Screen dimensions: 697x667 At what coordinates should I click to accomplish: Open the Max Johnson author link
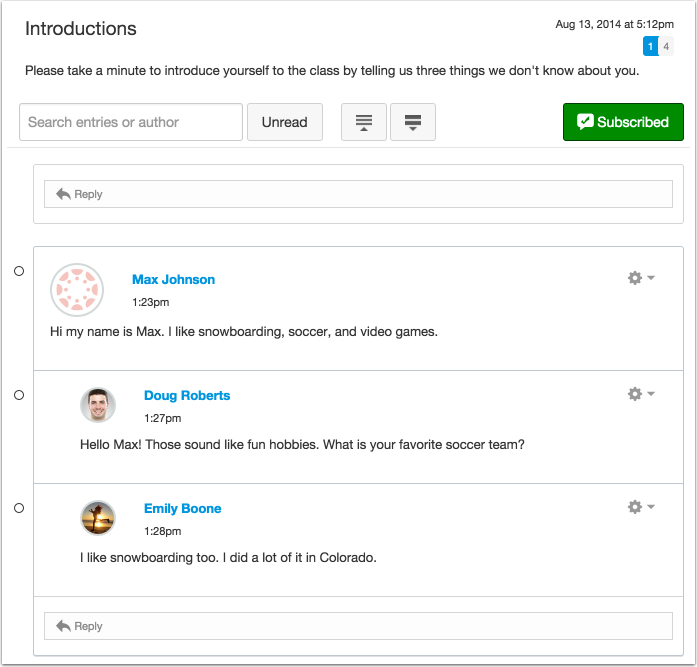tap(173, 280)
